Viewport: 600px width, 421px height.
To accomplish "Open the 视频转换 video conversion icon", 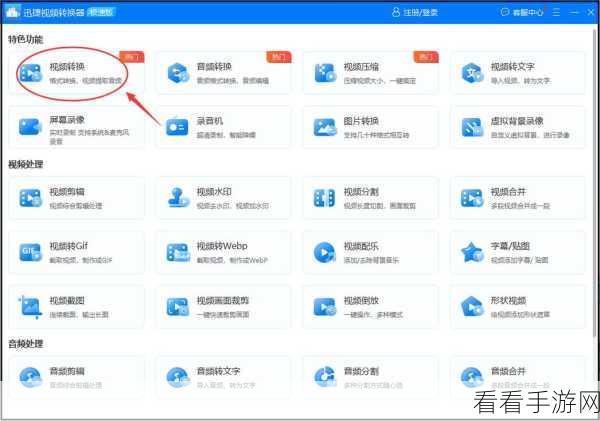I will pyautogui.click(x=30, y=73).
